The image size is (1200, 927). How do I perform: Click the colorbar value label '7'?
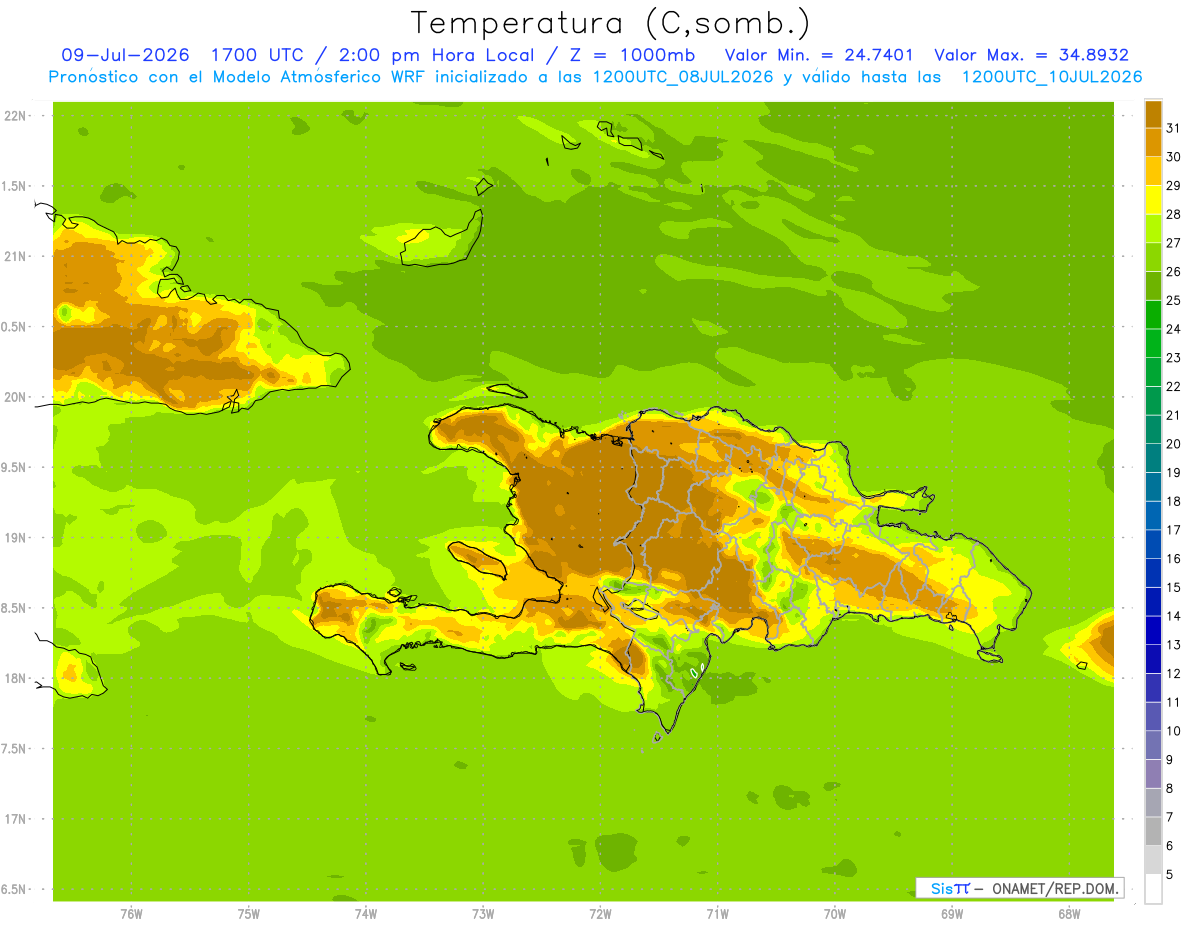tap(1170, 818)
